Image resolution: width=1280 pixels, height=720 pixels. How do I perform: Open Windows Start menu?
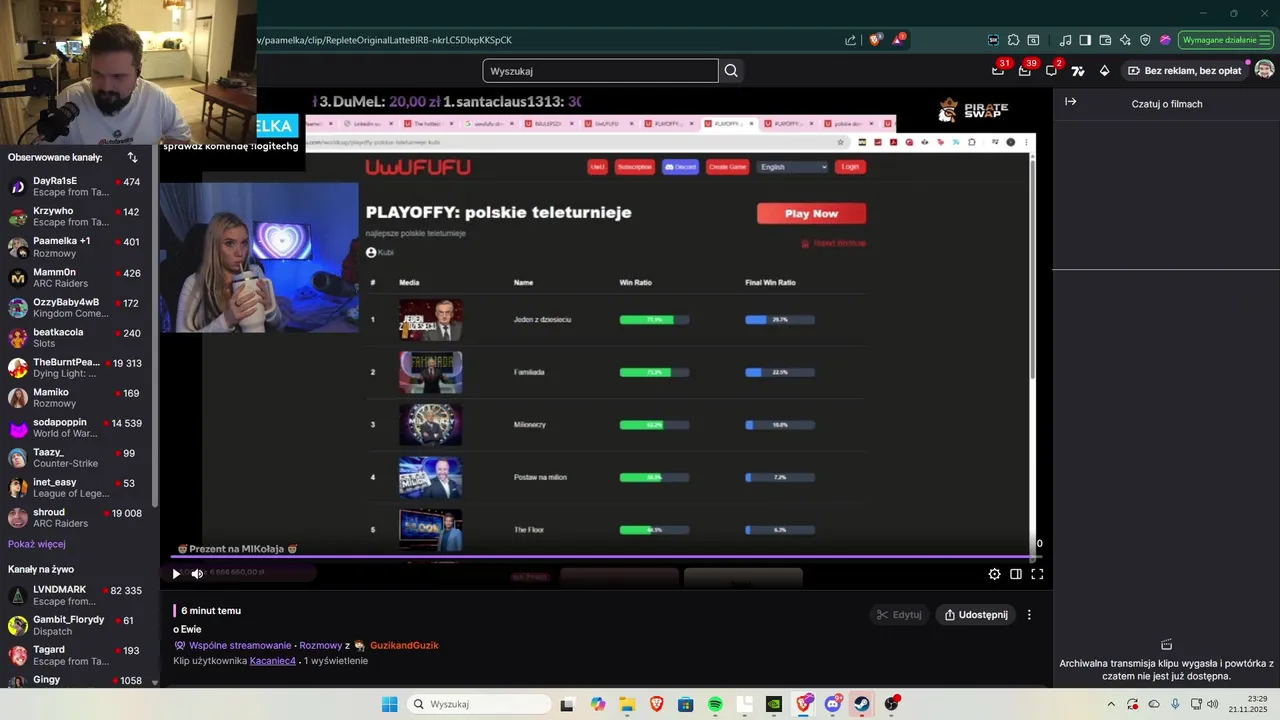(389, 704)
